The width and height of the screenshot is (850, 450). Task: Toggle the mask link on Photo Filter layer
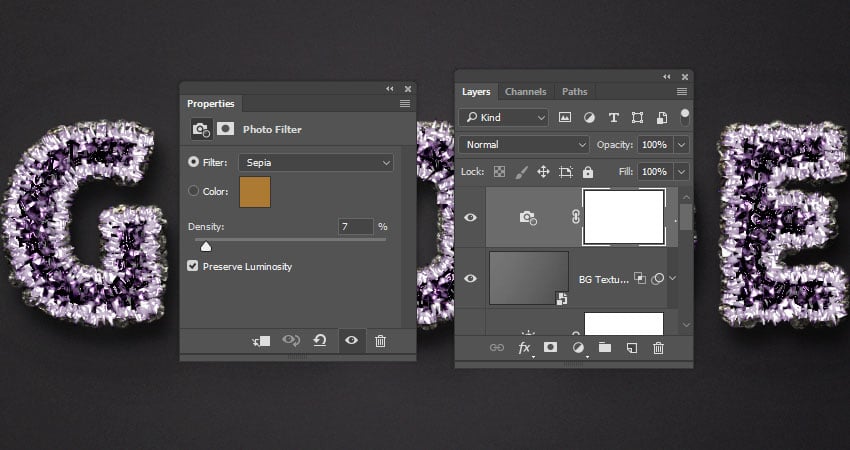coord(576,217)
